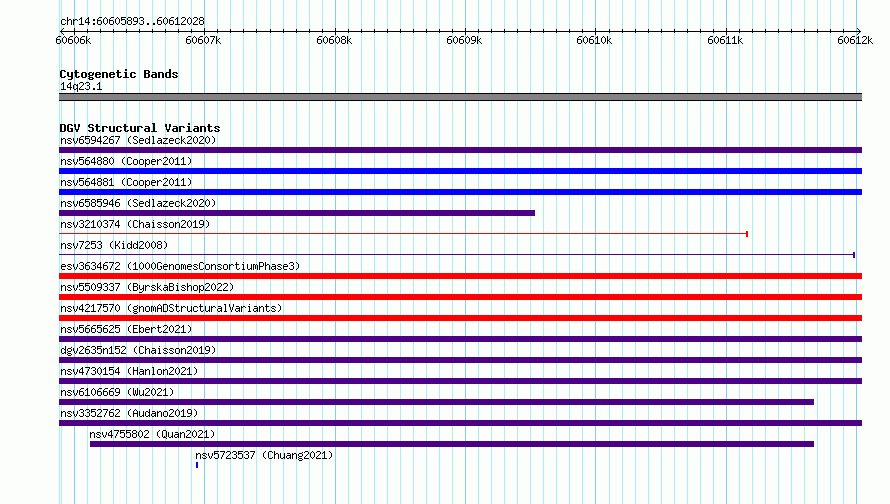Click nsv6585946 (Sedlazeck2020) label

pos(138,203)
